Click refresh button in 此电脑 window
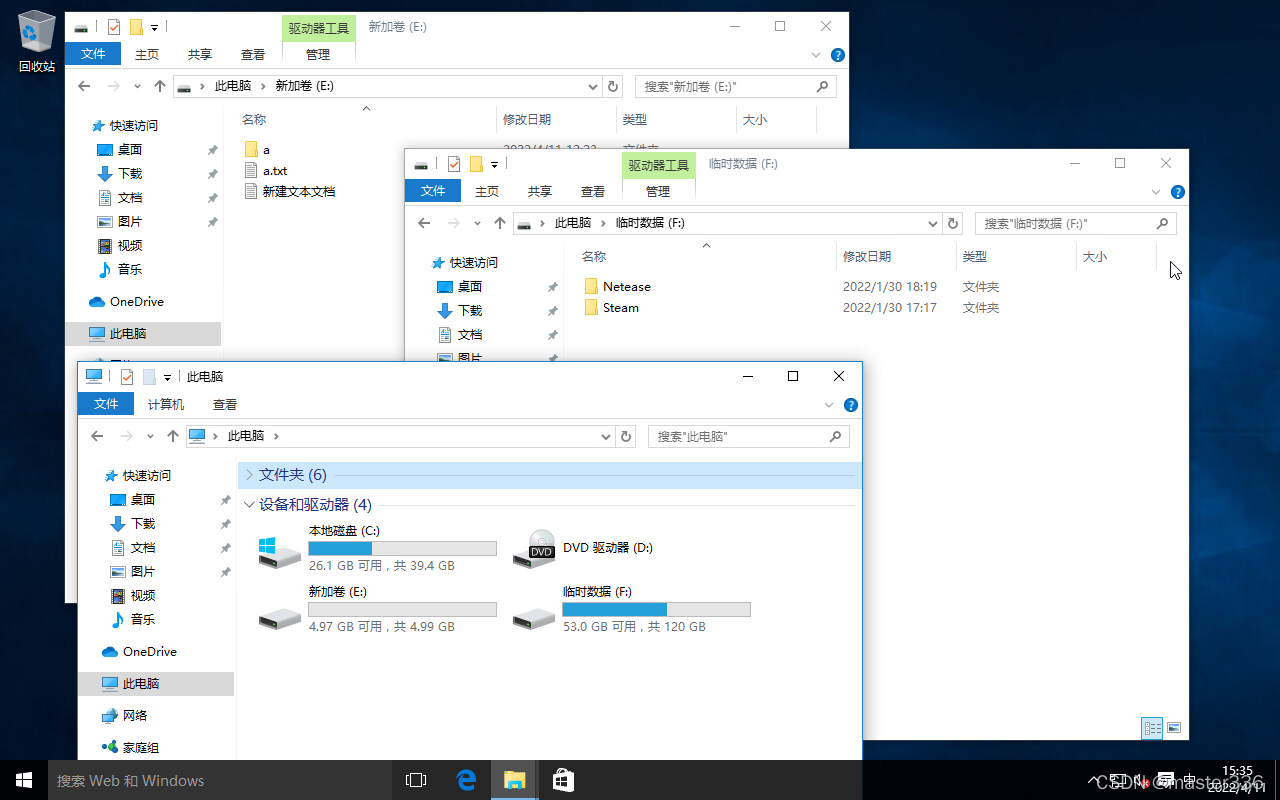Viewport: 1280px width, 800px height. [x=627, y=436]
